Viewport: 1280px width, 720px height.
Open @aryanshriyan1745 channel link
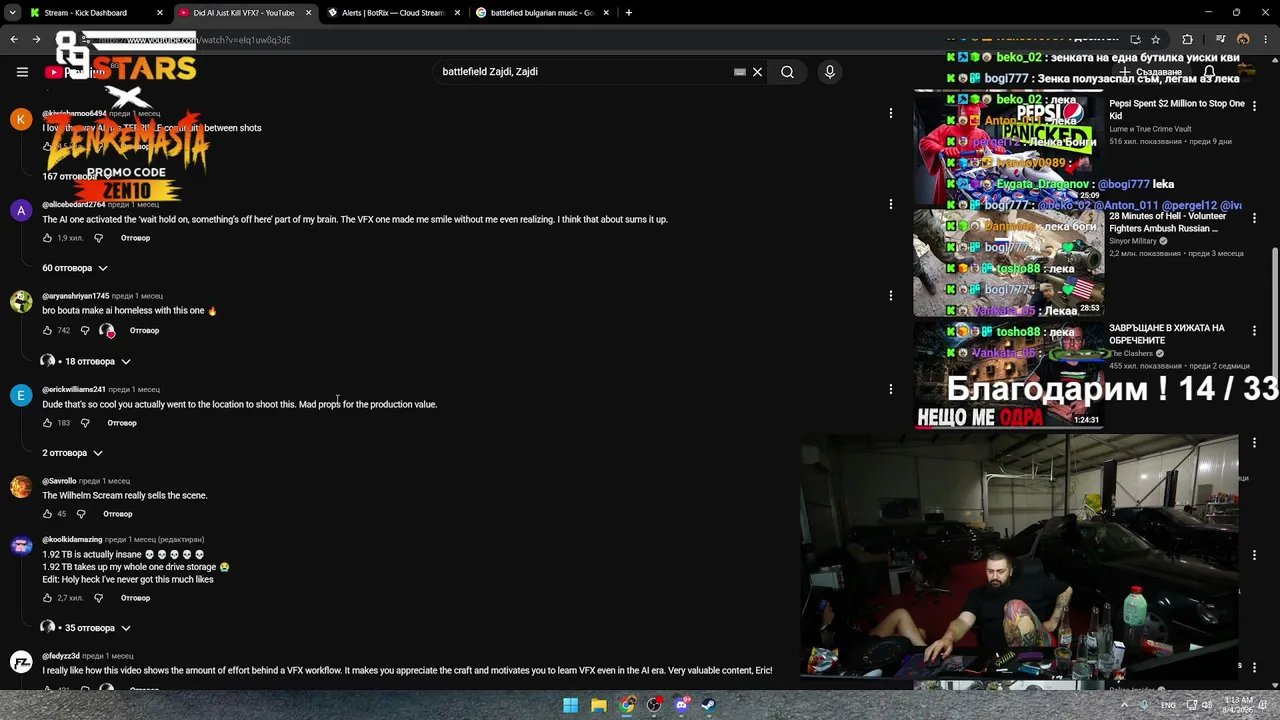pos(75,296)
